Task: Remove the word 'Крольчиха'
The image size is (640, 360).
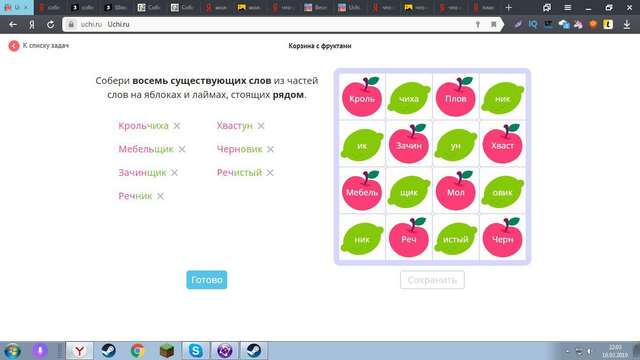Action: click(177, 126)
